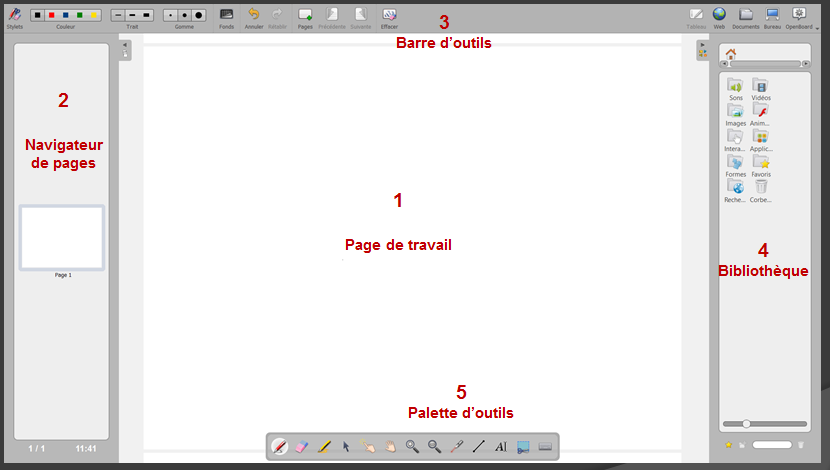The image size is (830, 470).
Task: Open the virtual keyboard from the palette
Action: click(545, 447)
